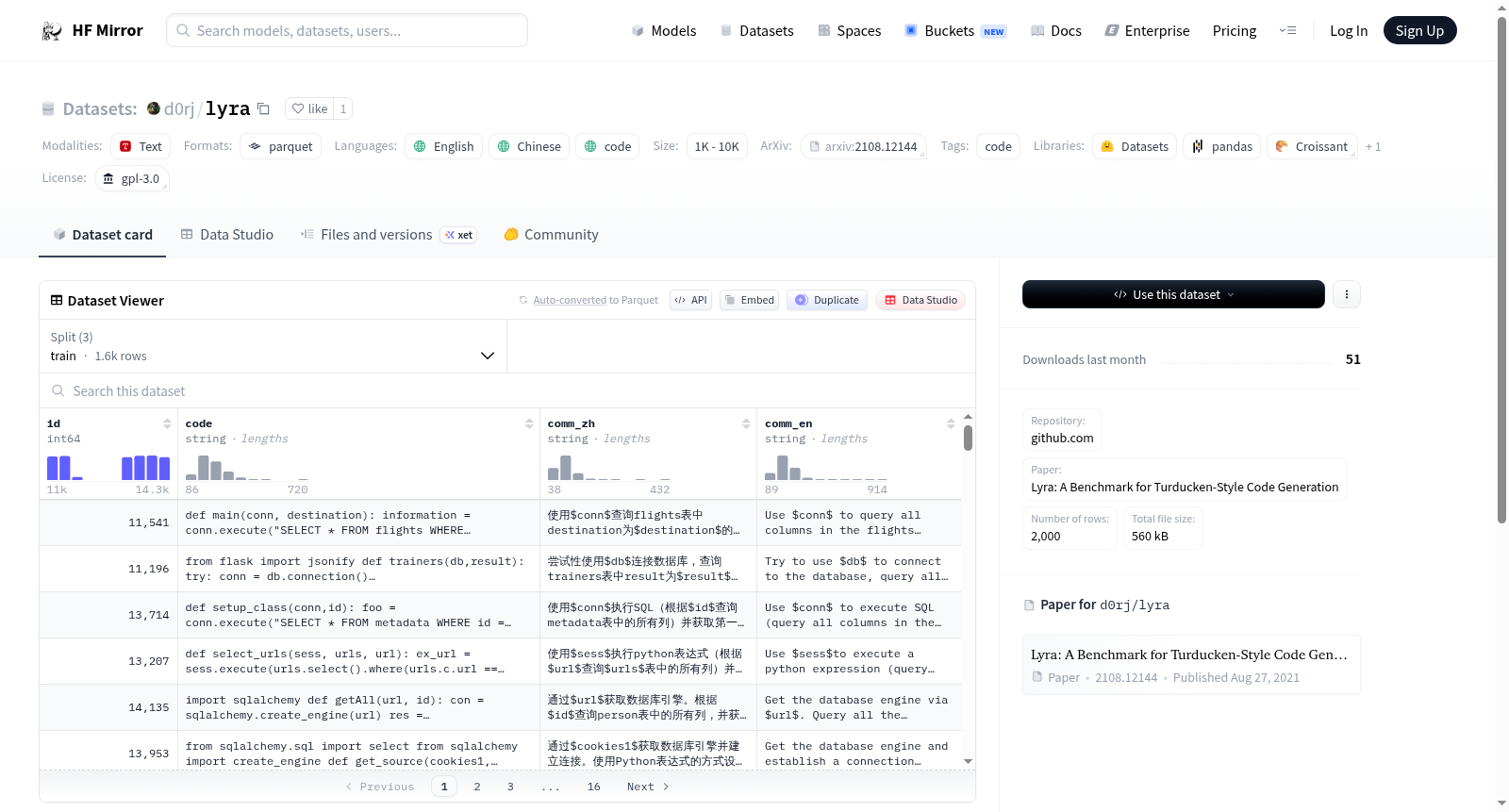Switch to the Data Studio tab
This screenshot has width=1509, height=812.
coord(227,235)
